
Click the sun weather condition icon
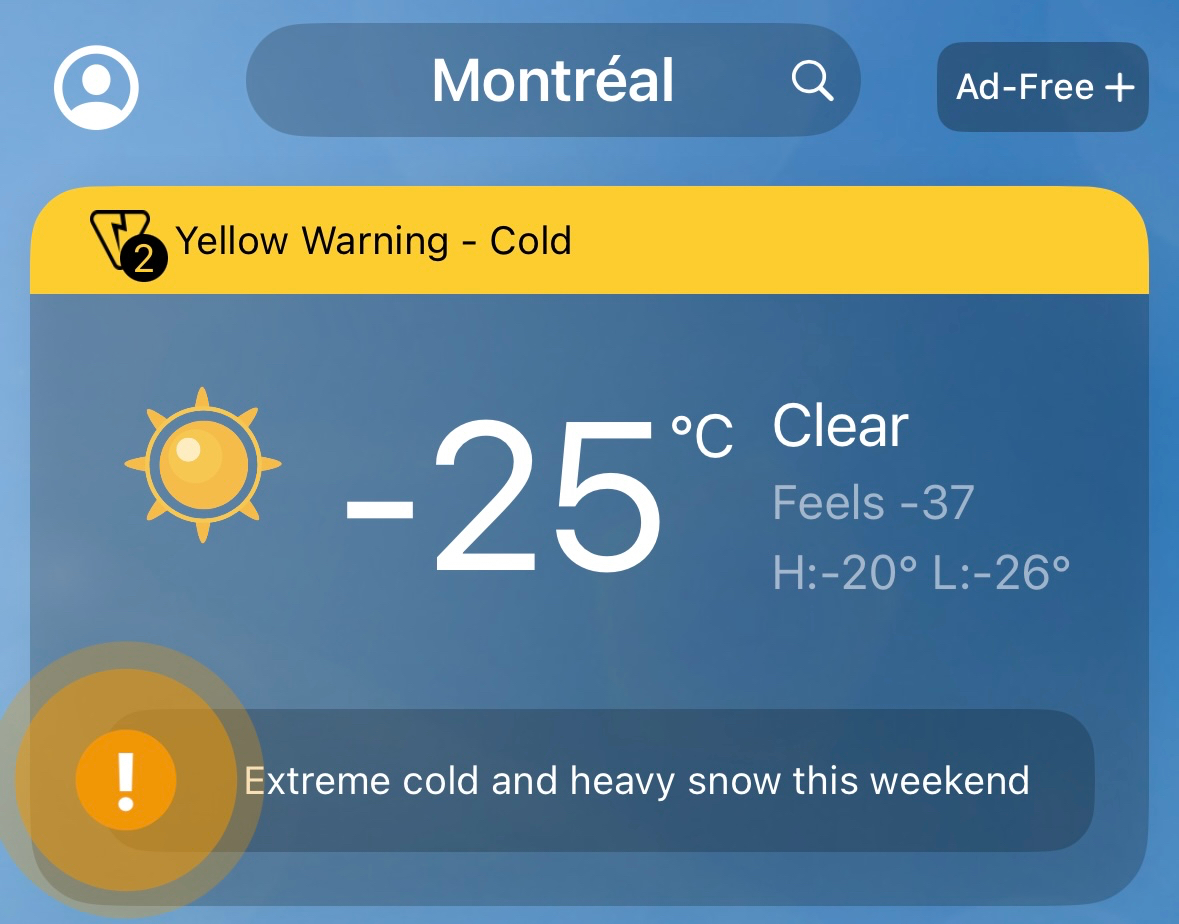coord(203,465)
